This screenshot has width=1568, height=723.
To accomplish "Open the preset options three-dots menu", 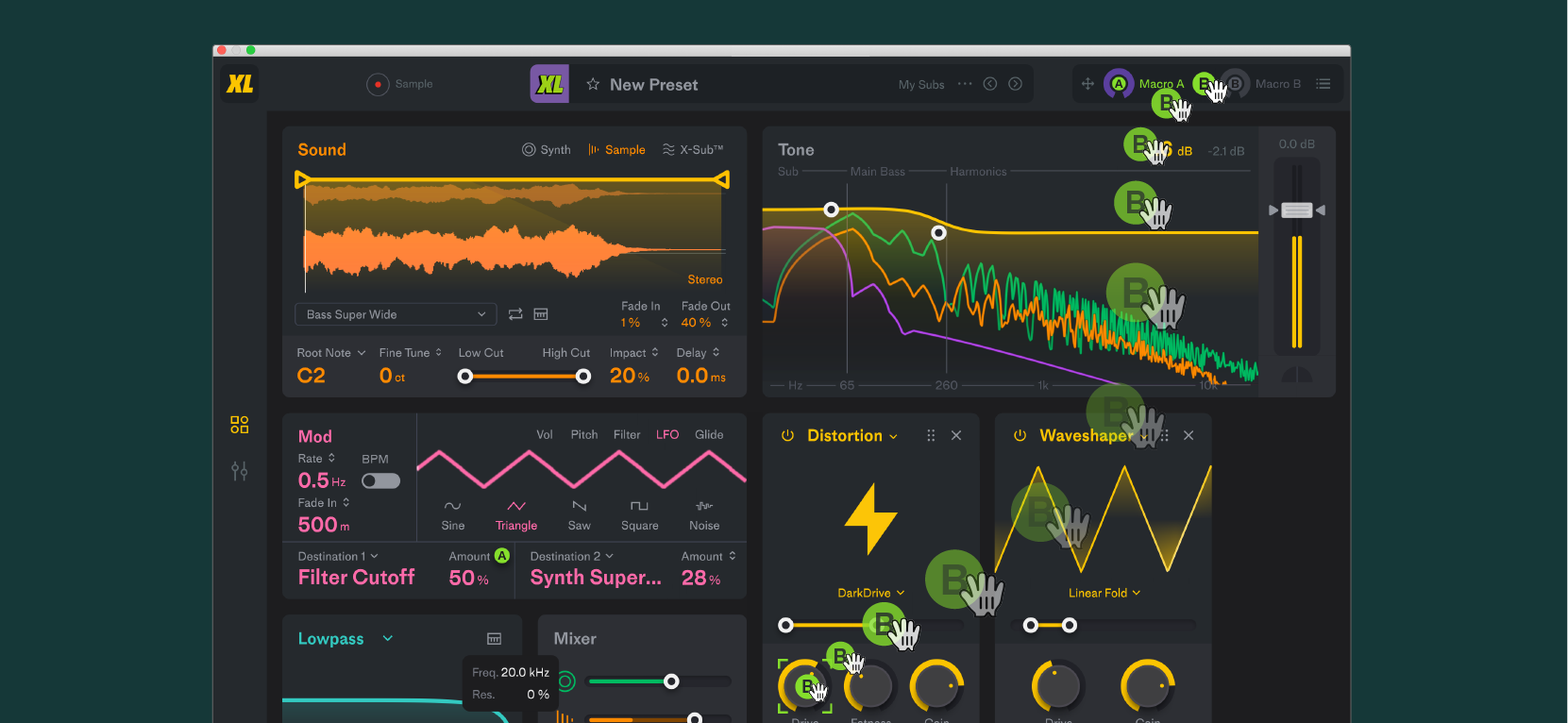I will pos(964,83).
